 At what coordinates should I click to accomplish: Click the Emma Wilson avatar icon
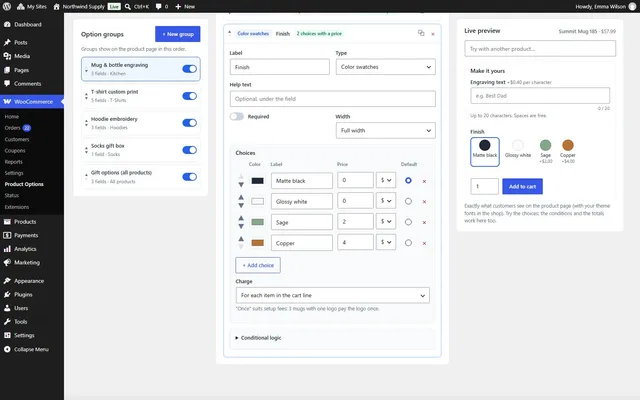point(632,7)
